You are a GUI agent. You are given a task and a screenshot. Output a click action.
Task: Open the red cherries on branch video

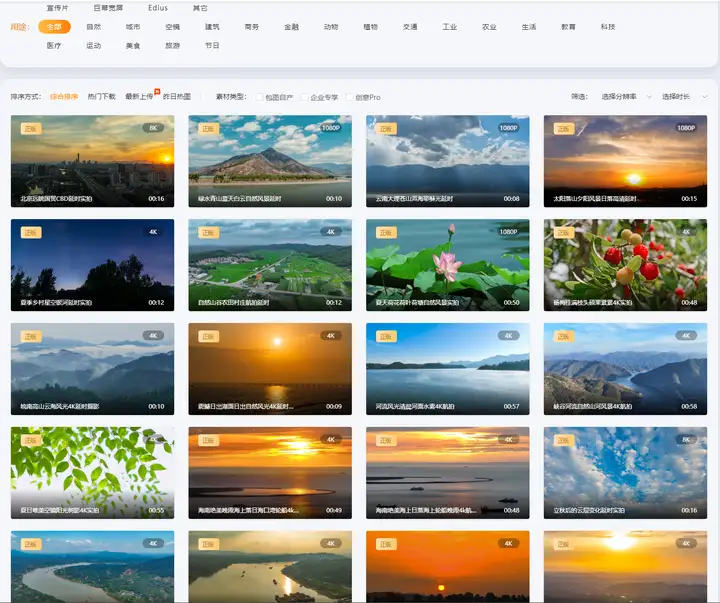click(x=625, y=265)
